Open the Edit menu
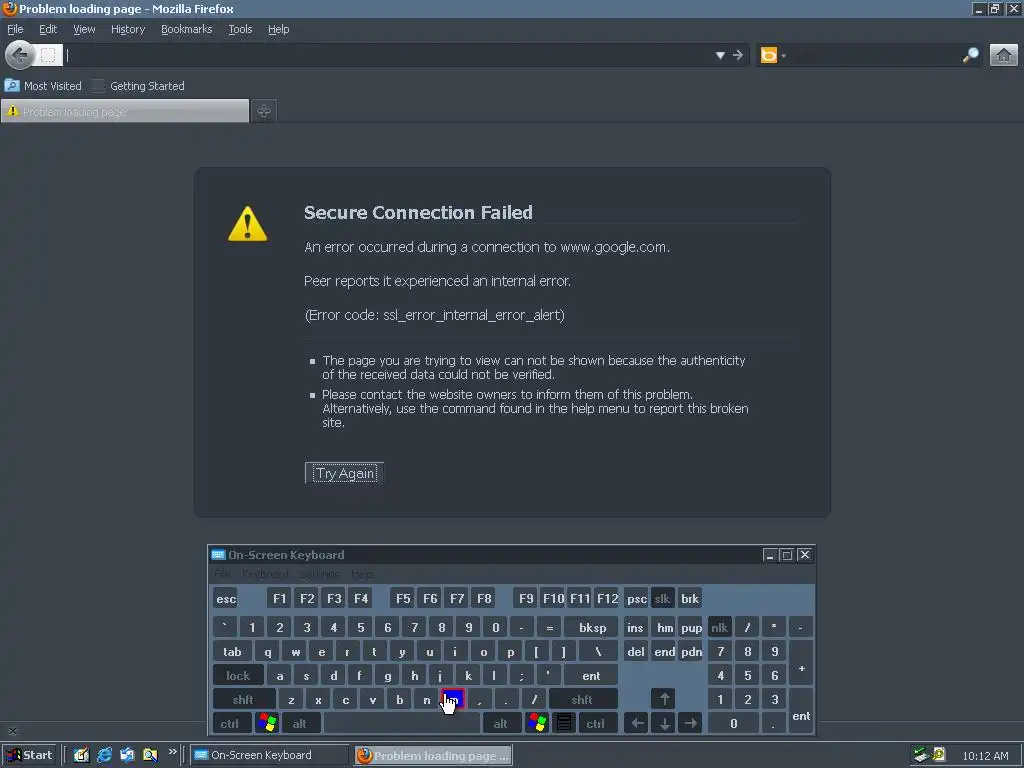Screen dimensions: 1024x768 click(48, 29)
